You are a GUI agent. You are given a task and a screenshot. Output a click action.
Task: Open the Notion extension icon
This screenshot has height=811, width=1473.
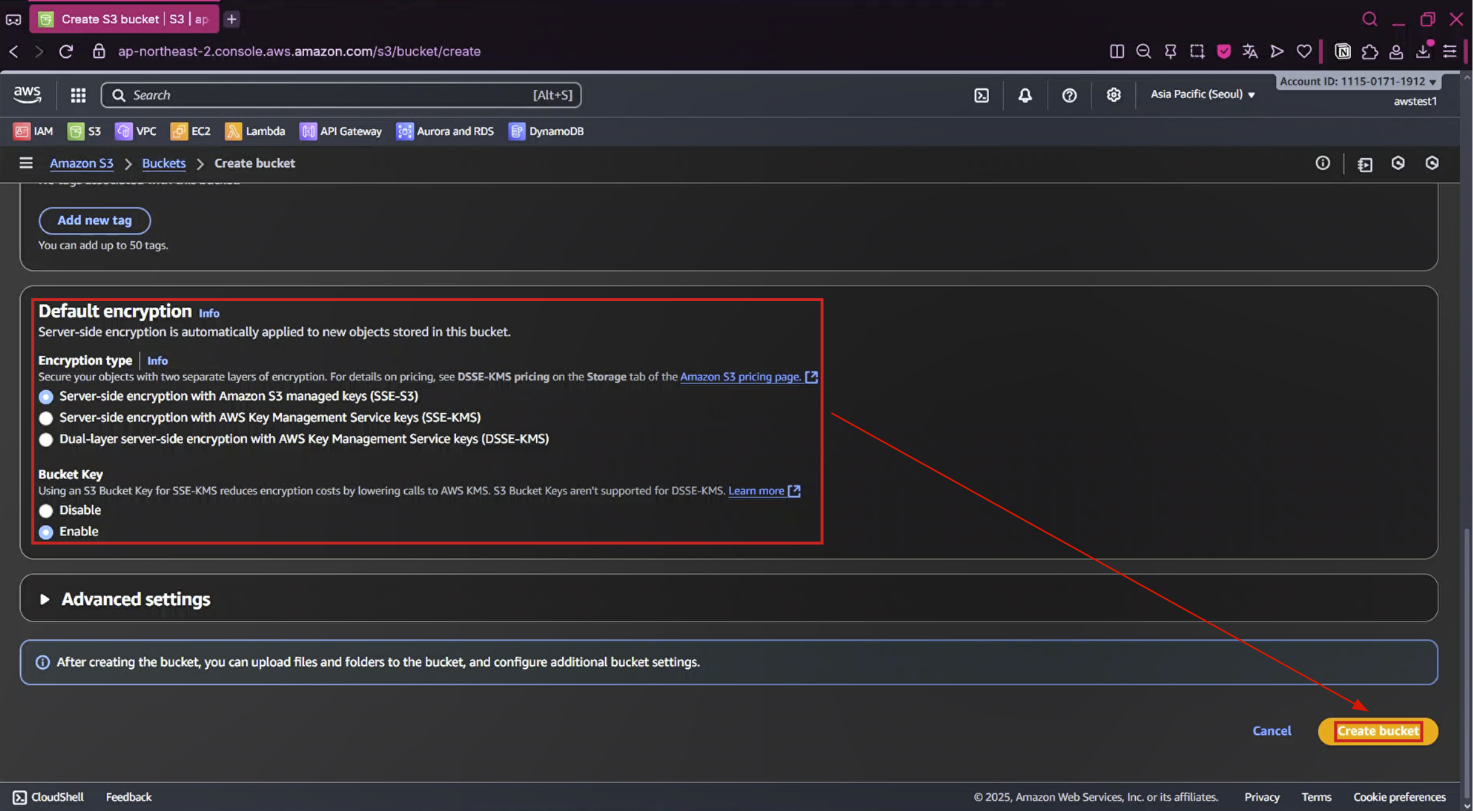pos(1343,51)
